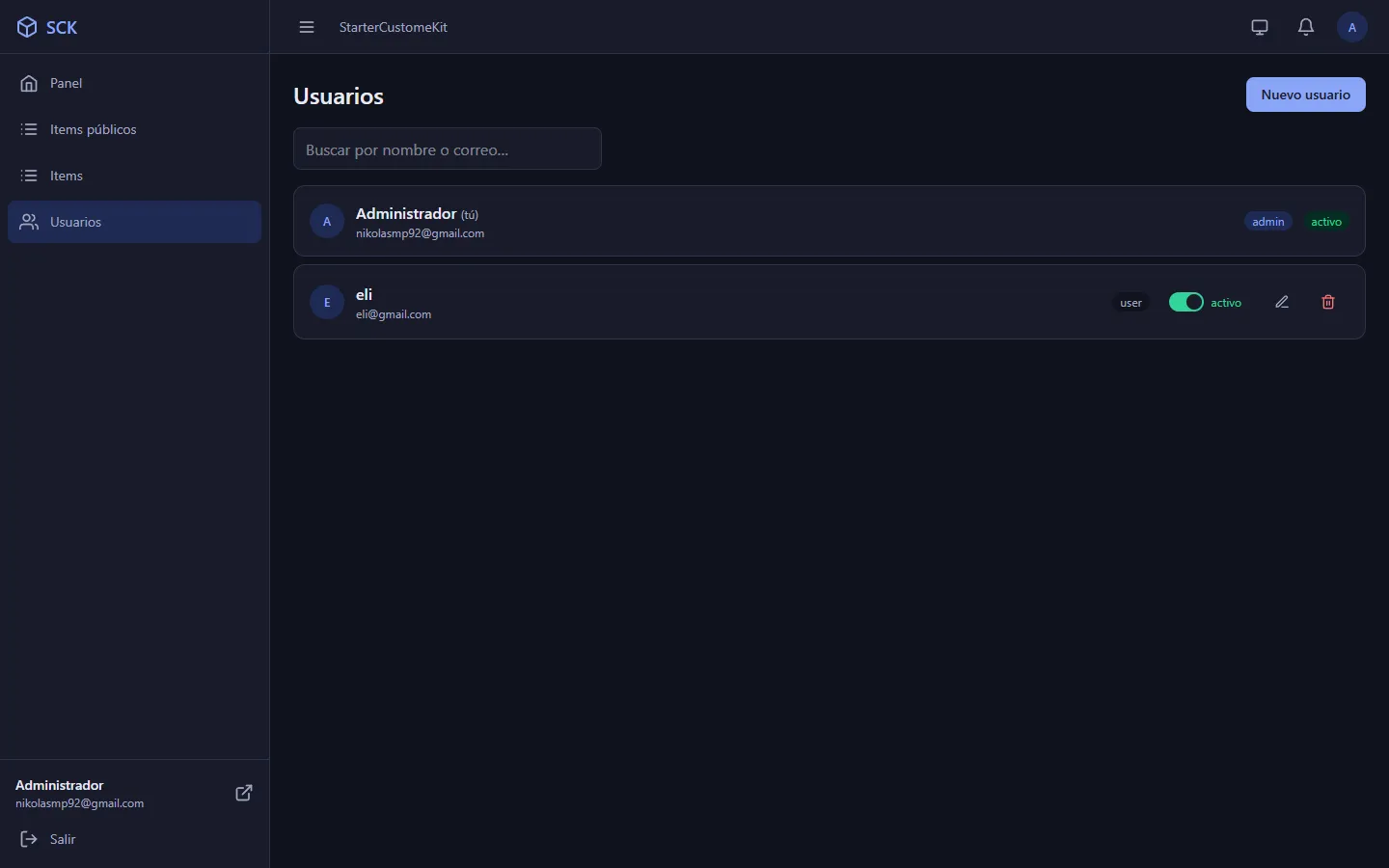
Task: Delete user eli with trash icon
Action: (x=1328, y=302)
